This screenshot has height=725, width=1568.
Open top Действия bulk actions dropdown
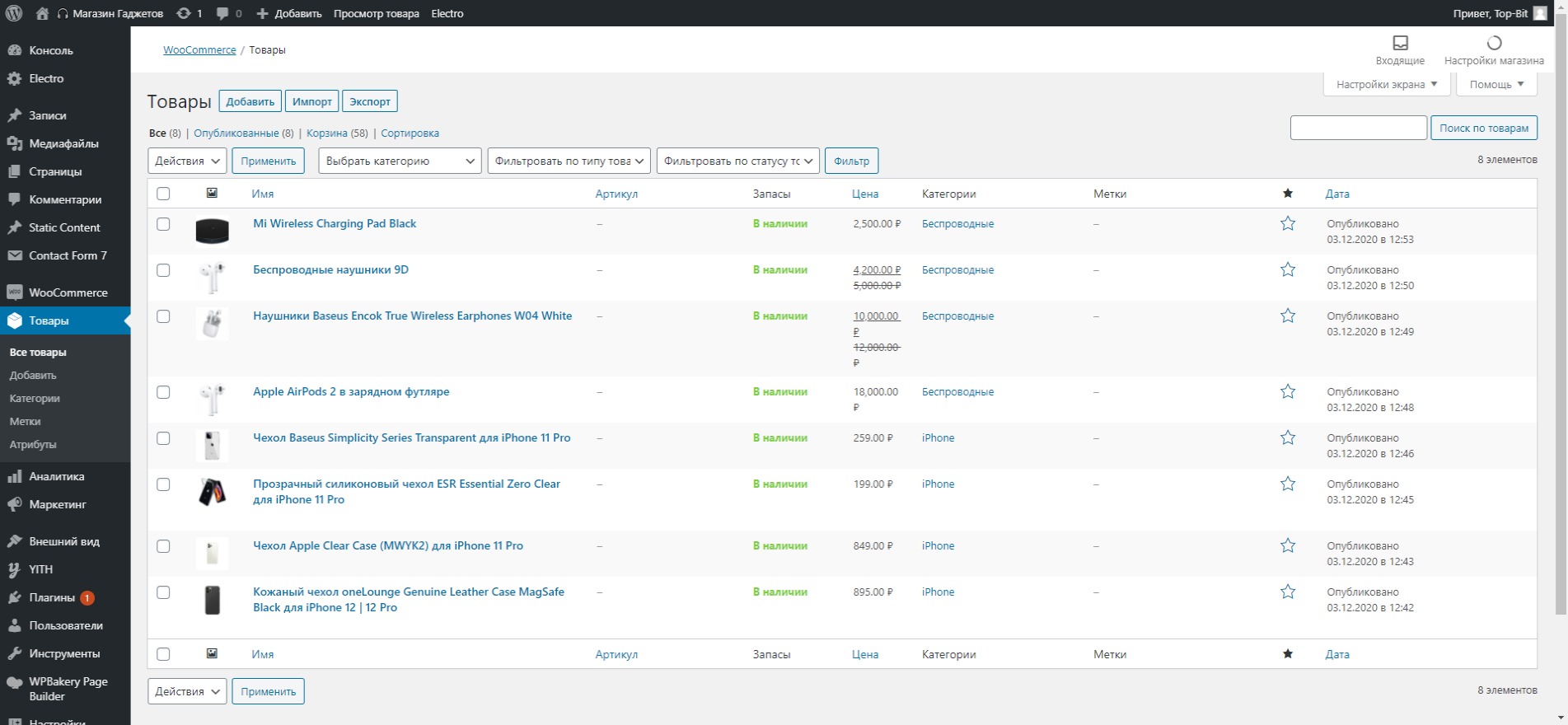(187, 161)
